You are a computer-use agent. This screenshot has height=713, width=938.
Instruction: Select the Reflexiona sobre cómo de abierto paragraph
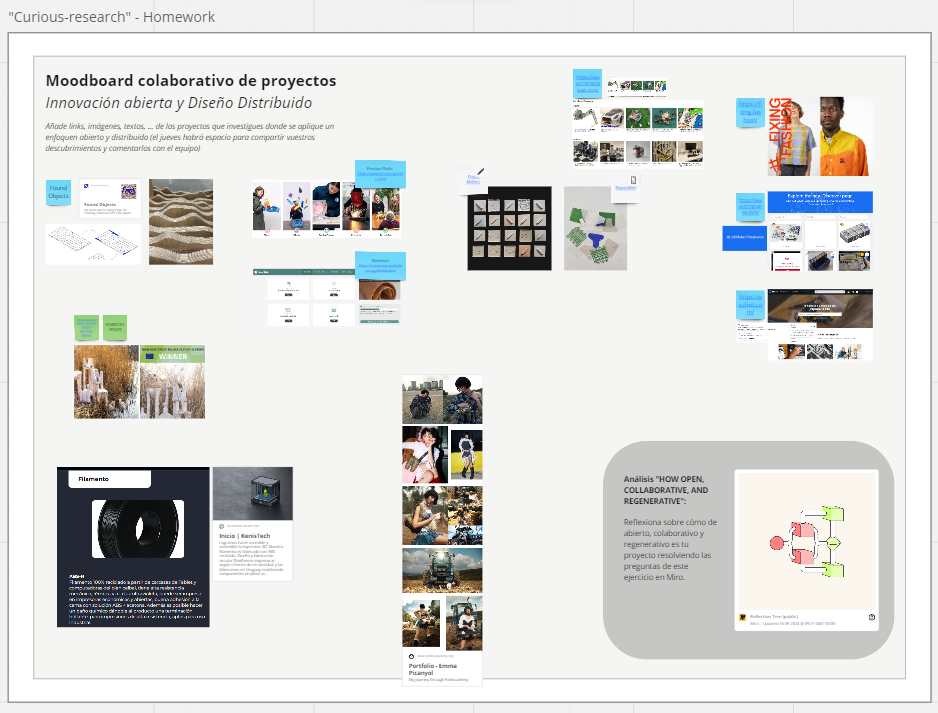[670, 549]
